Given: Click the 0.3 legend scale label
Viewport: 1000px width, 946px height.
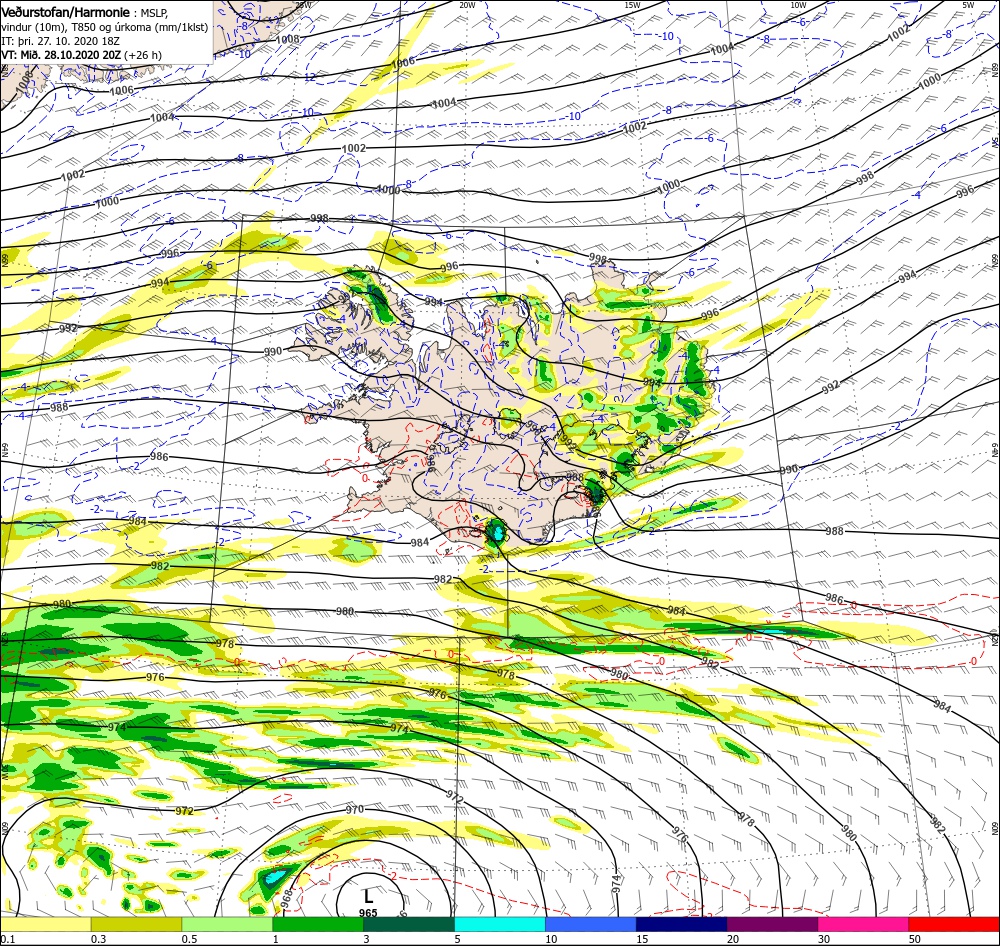Looking at the screenshot, I should (98, 939).
